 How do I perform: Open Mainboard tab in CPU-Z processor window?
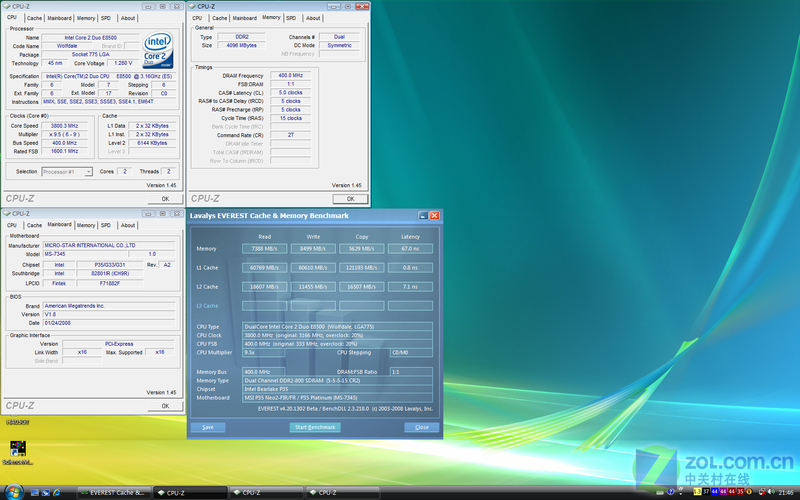(x=59, y=18)
